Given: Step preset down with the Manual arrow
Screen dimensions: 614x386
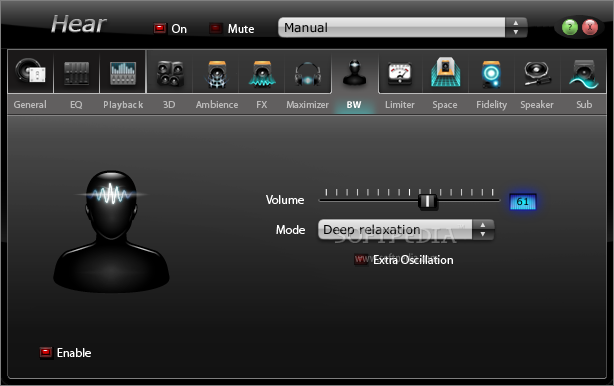Looking at the screenshot, I should pos(516,32).
